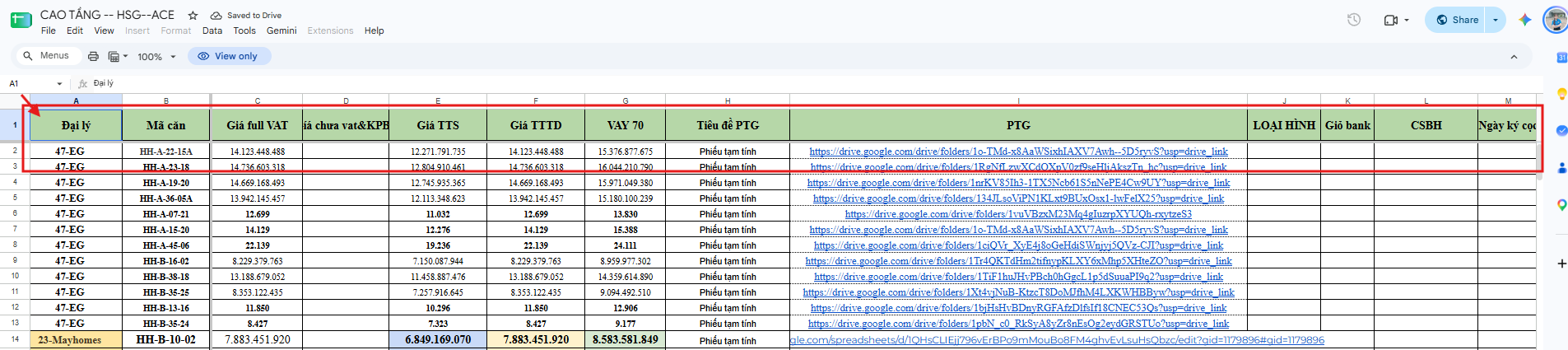
Task: Collapse the toolbar with the chevron
Action: coord(1514,57)
